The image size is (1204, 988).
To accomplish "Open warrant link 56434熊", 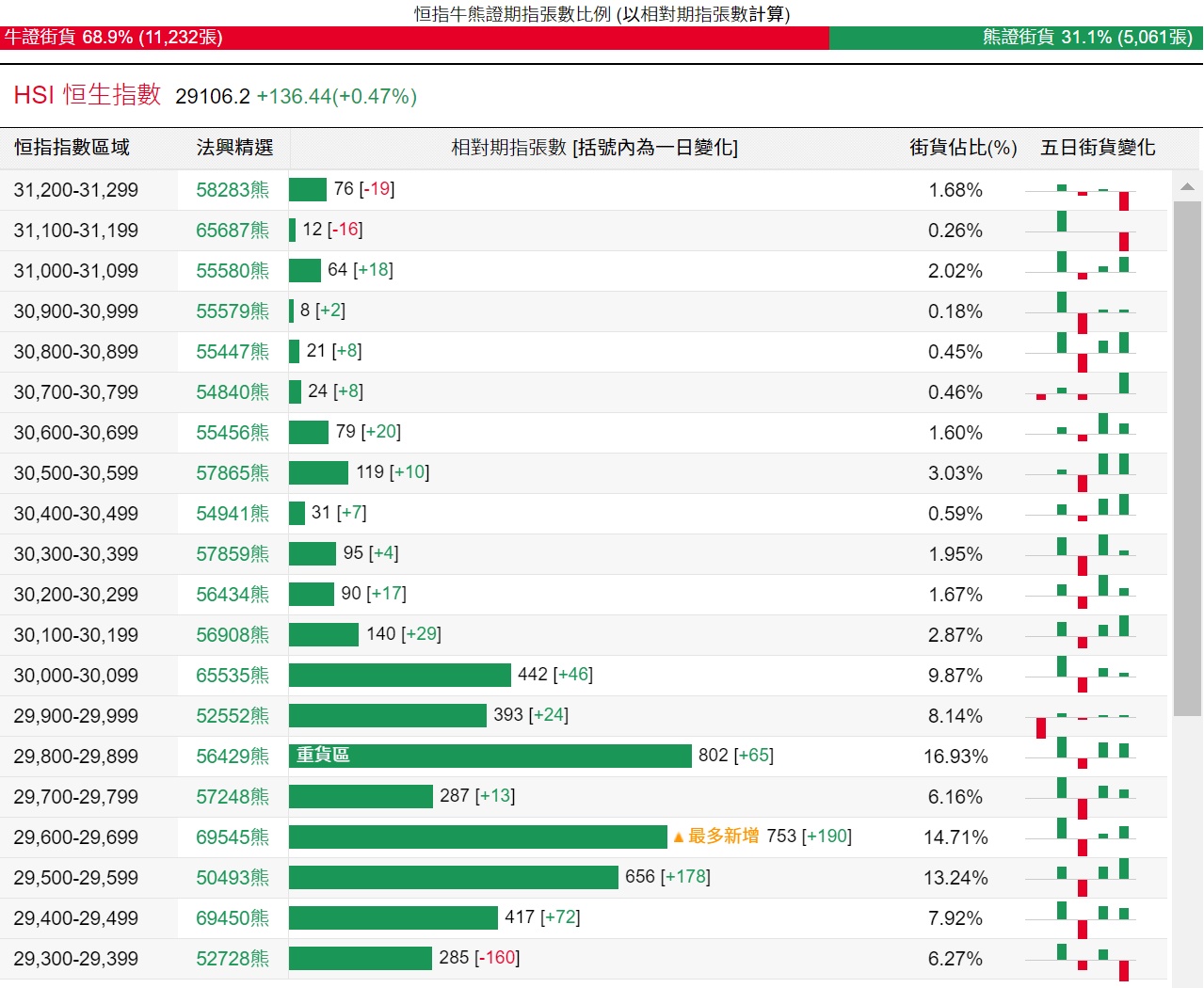I will pyautogui.click(x=233, y=595).
